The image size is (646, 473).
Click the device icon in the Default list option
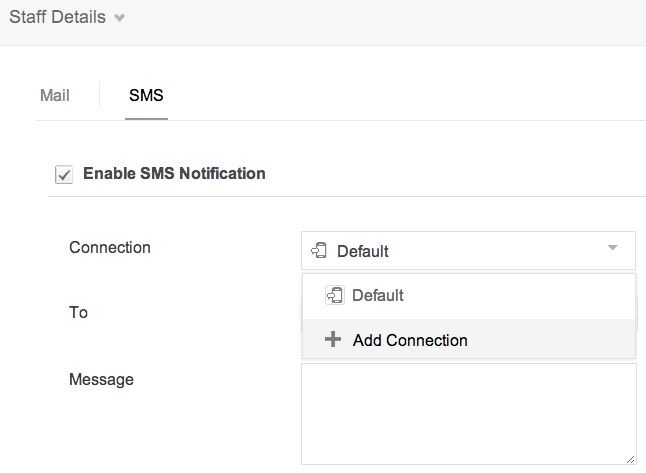(334, 295)
